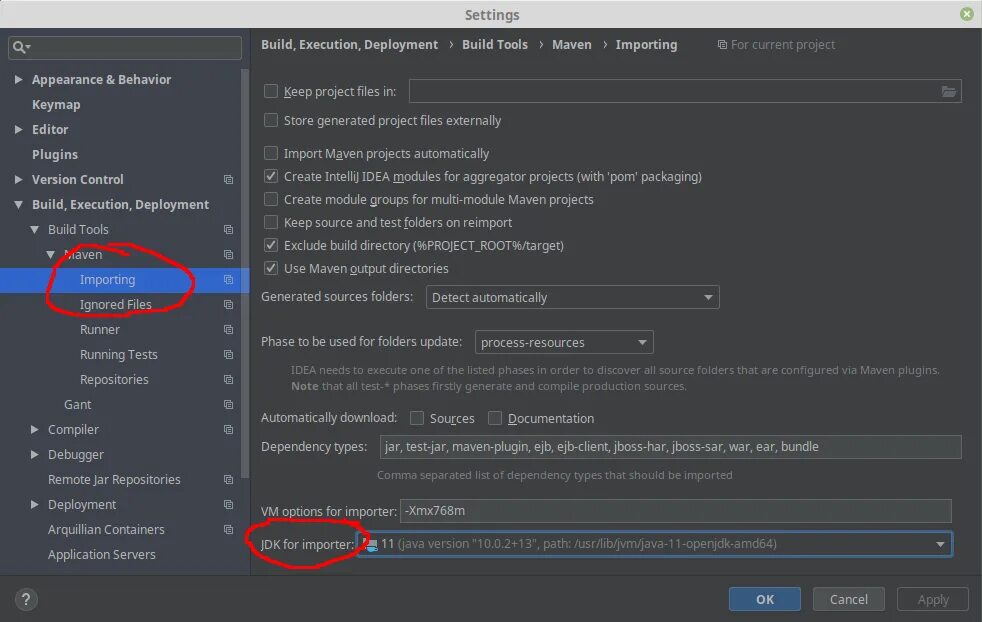Click project-level icon next to Gant
982x622 pixels.
click(x=229, y=405)
